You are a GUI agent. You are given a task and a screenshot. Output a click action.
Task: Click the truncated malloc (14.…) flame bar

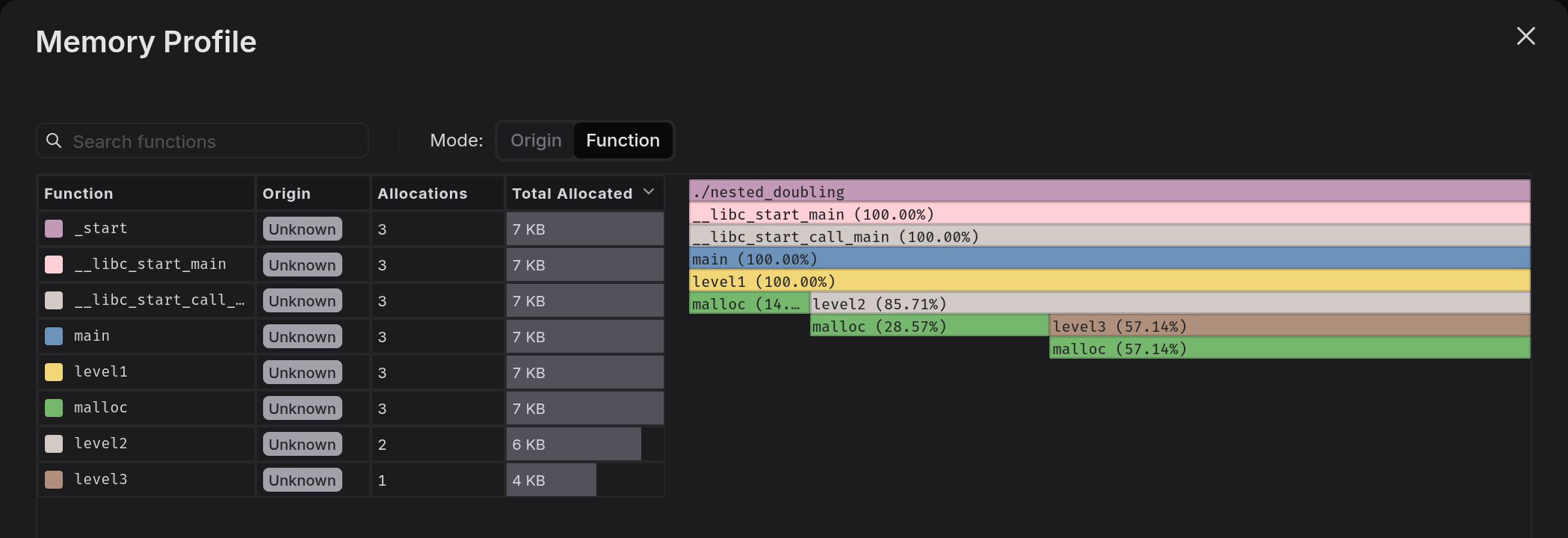tap(749, 303)
